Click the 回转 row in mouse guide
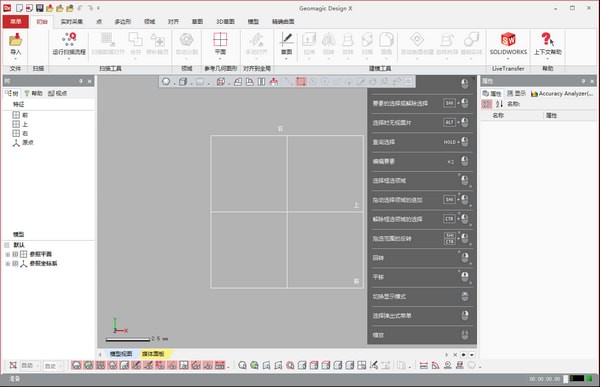This screenshot has height=387, width=600. 421,258
